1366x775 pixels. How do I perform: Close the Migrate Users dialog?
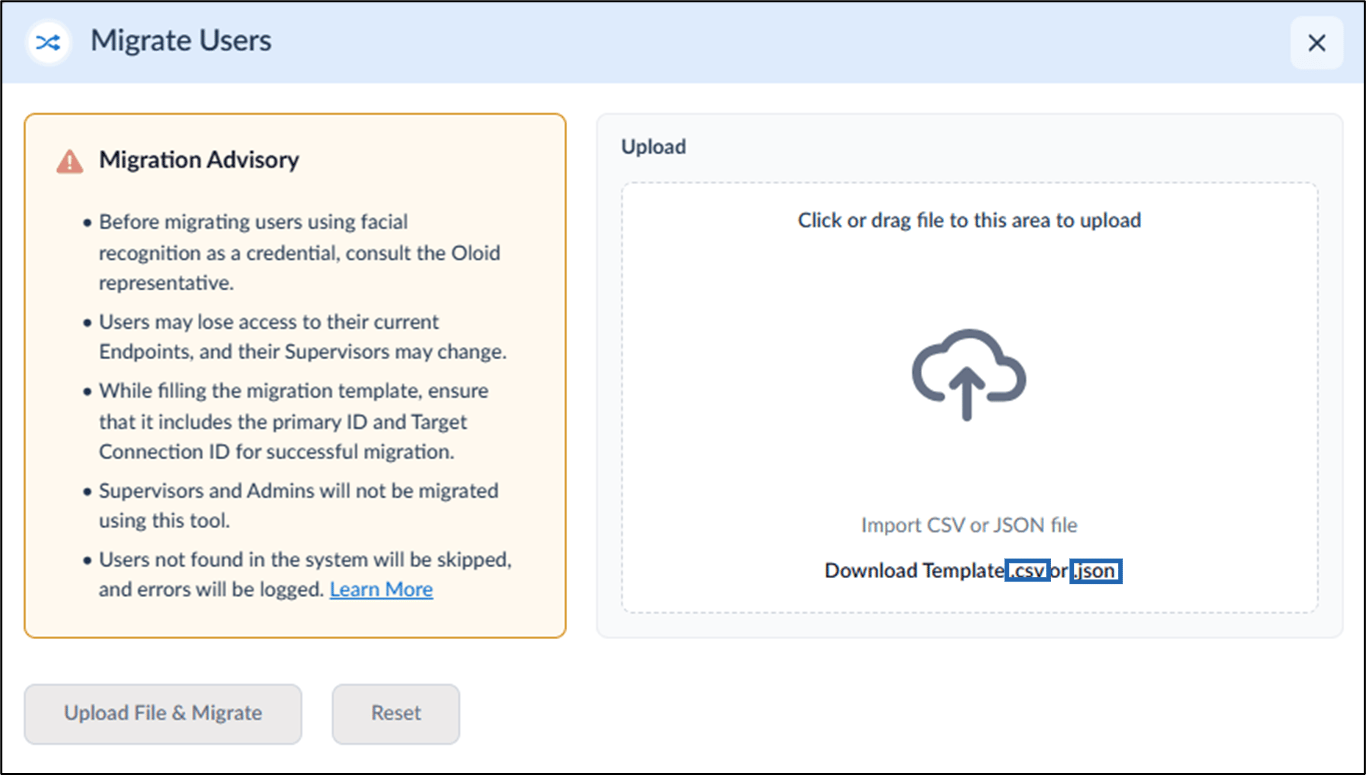(x=1316, y=43)
